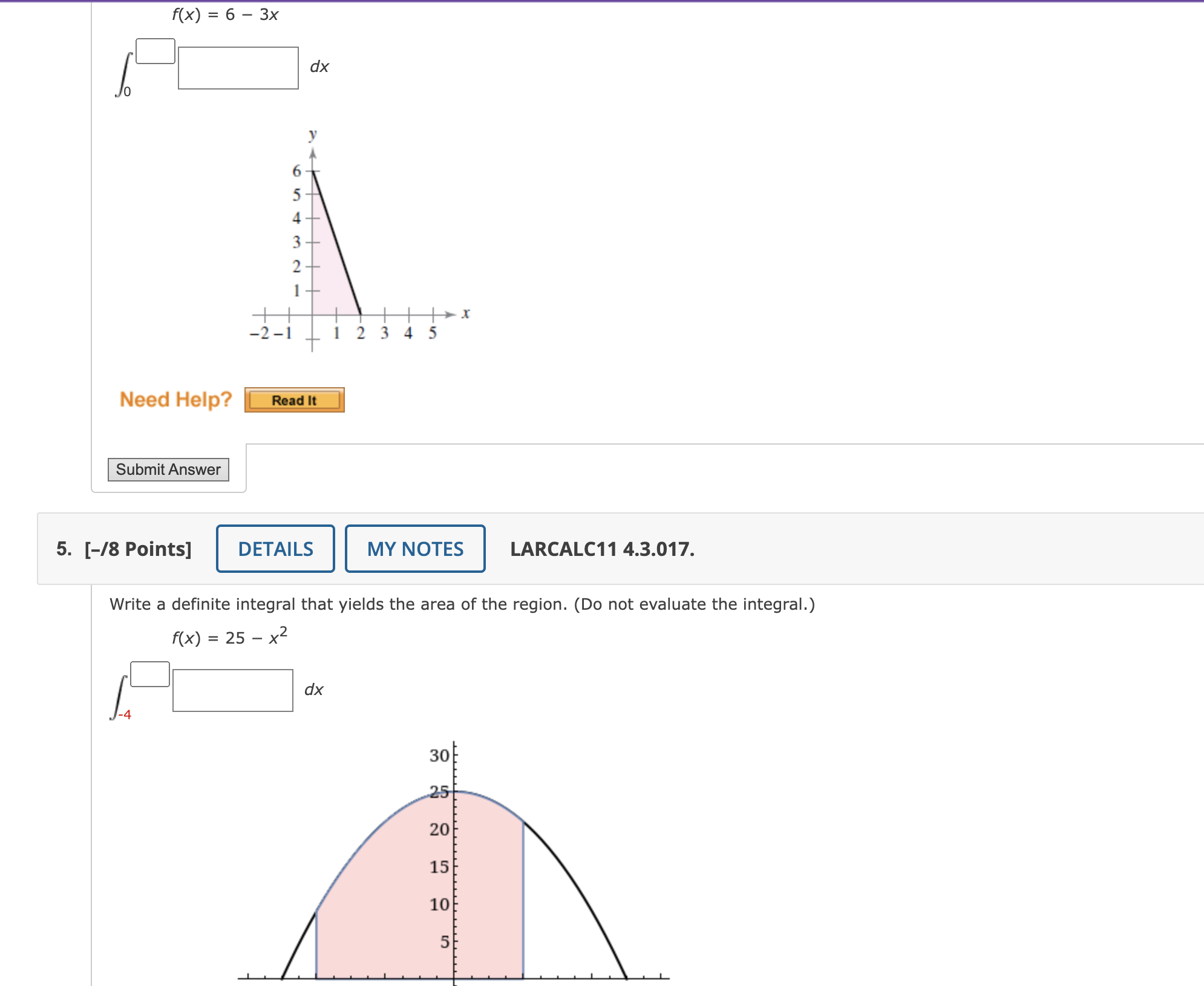Click the 'Write a definite integral' instruction text
Image resolution: width=1204 pixels, height=986 pixels.
[462, 604]
